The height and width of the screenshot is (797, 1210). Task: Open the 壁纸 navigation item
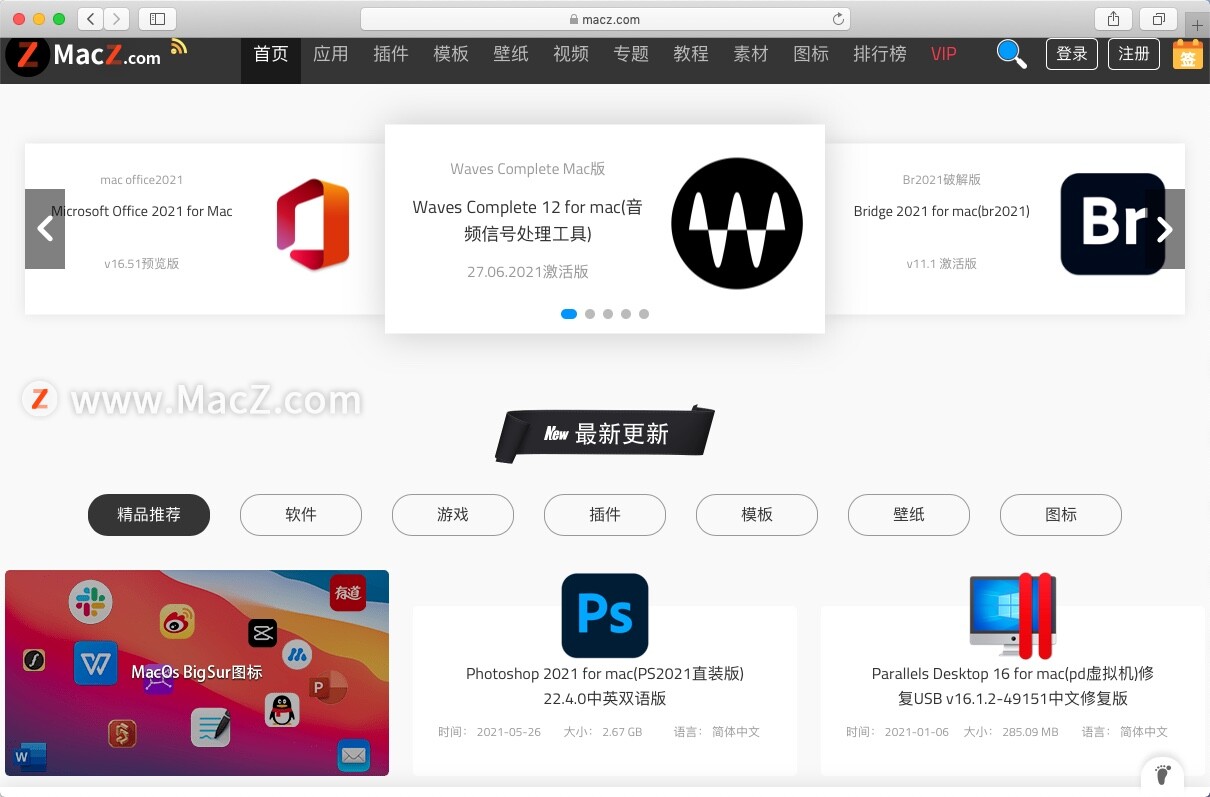pos(511,54)
